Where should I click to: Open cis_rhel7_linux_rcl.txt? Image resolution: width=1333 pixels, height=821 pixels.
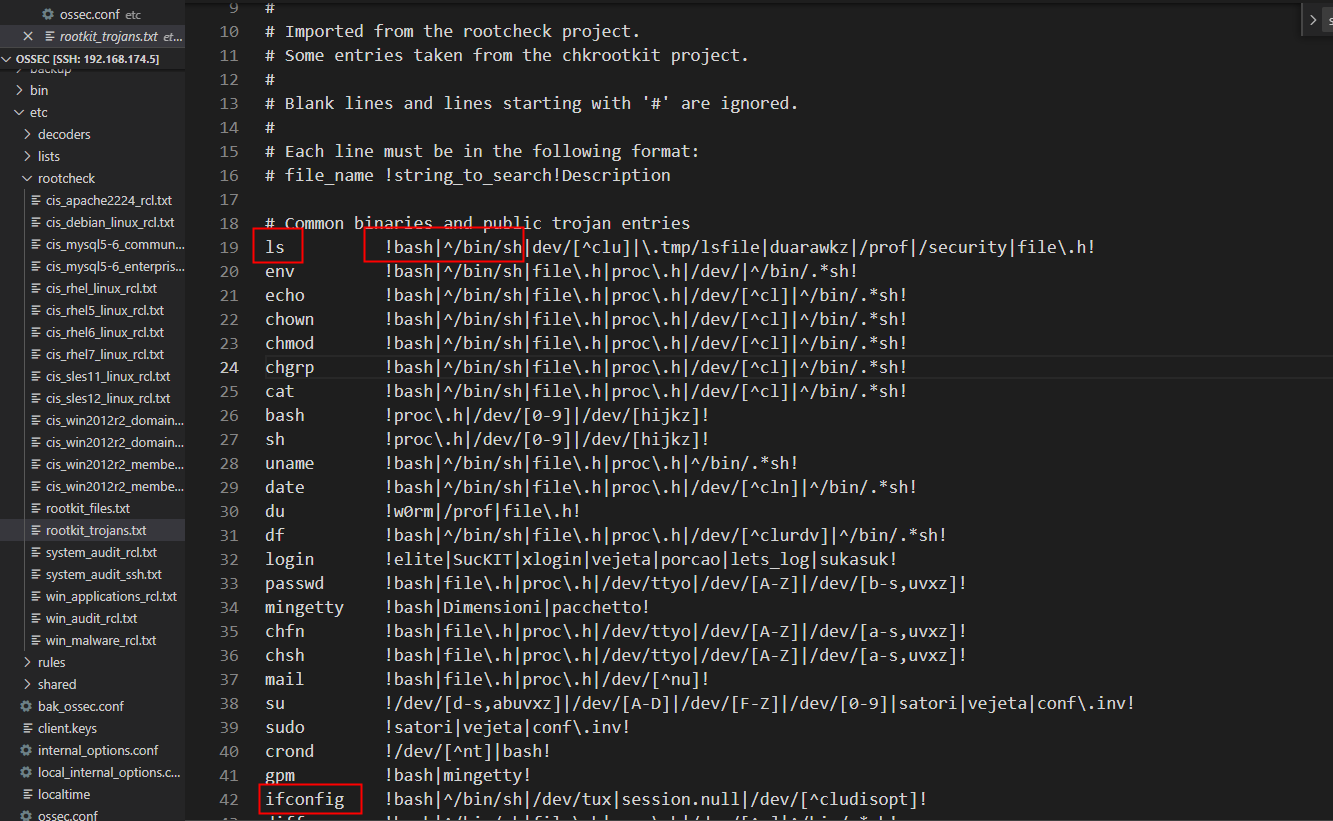point(105,354)
